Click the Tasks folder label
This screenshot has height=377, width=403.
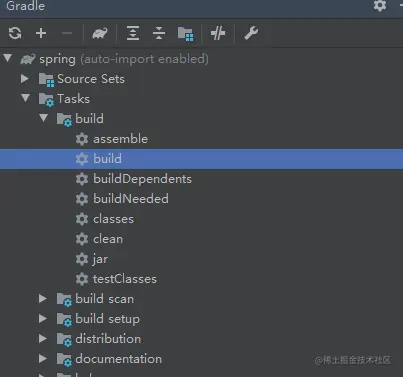(x=73, y=99)
